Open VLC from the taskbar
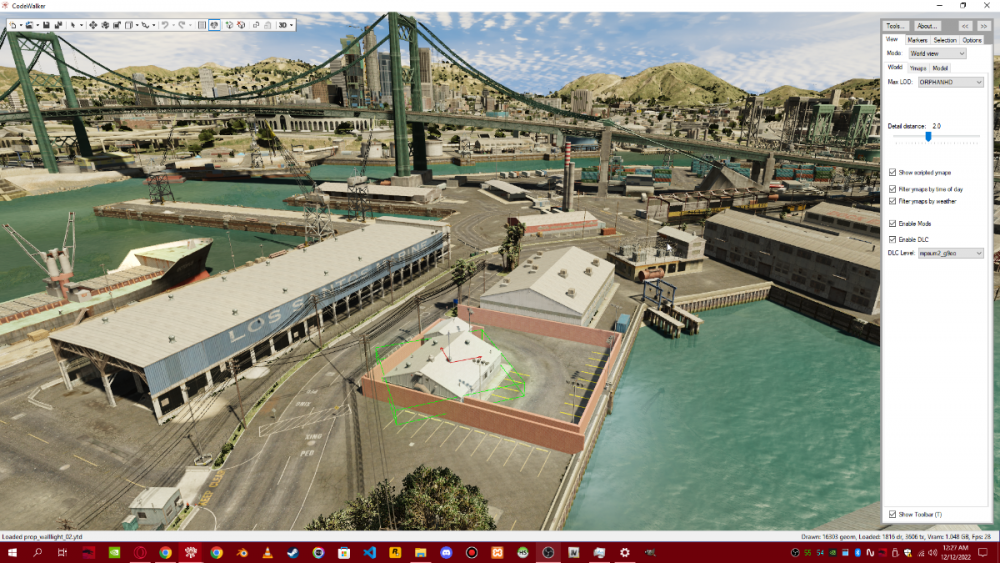Viewport: 1000px width, 563px height. 267,552
